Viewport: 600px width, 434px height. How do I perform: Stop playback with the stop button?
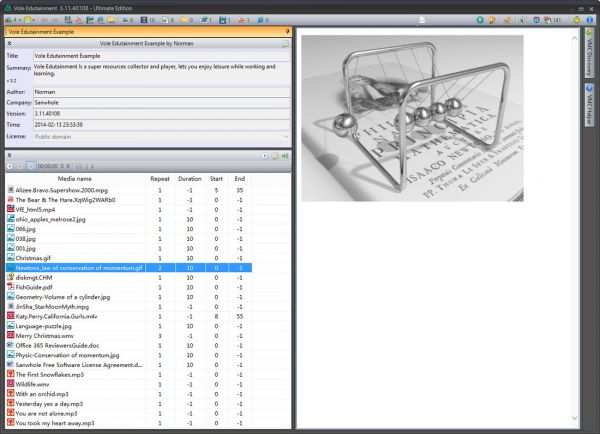click(x=31, y=166)
